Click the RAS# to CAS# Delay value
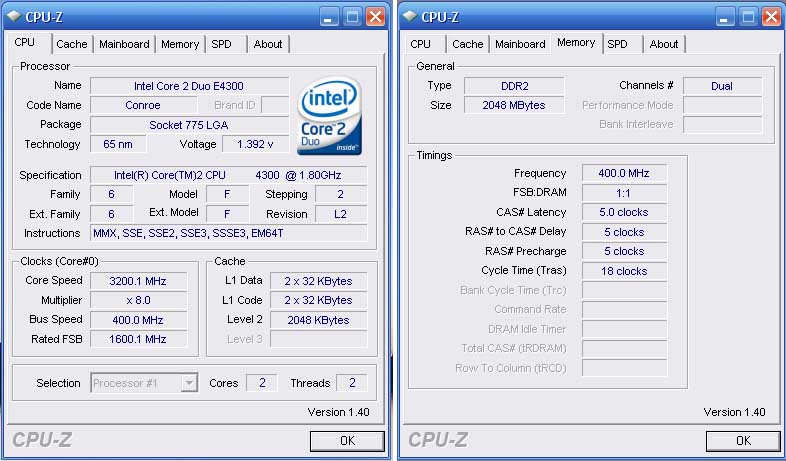 (624, 232)
